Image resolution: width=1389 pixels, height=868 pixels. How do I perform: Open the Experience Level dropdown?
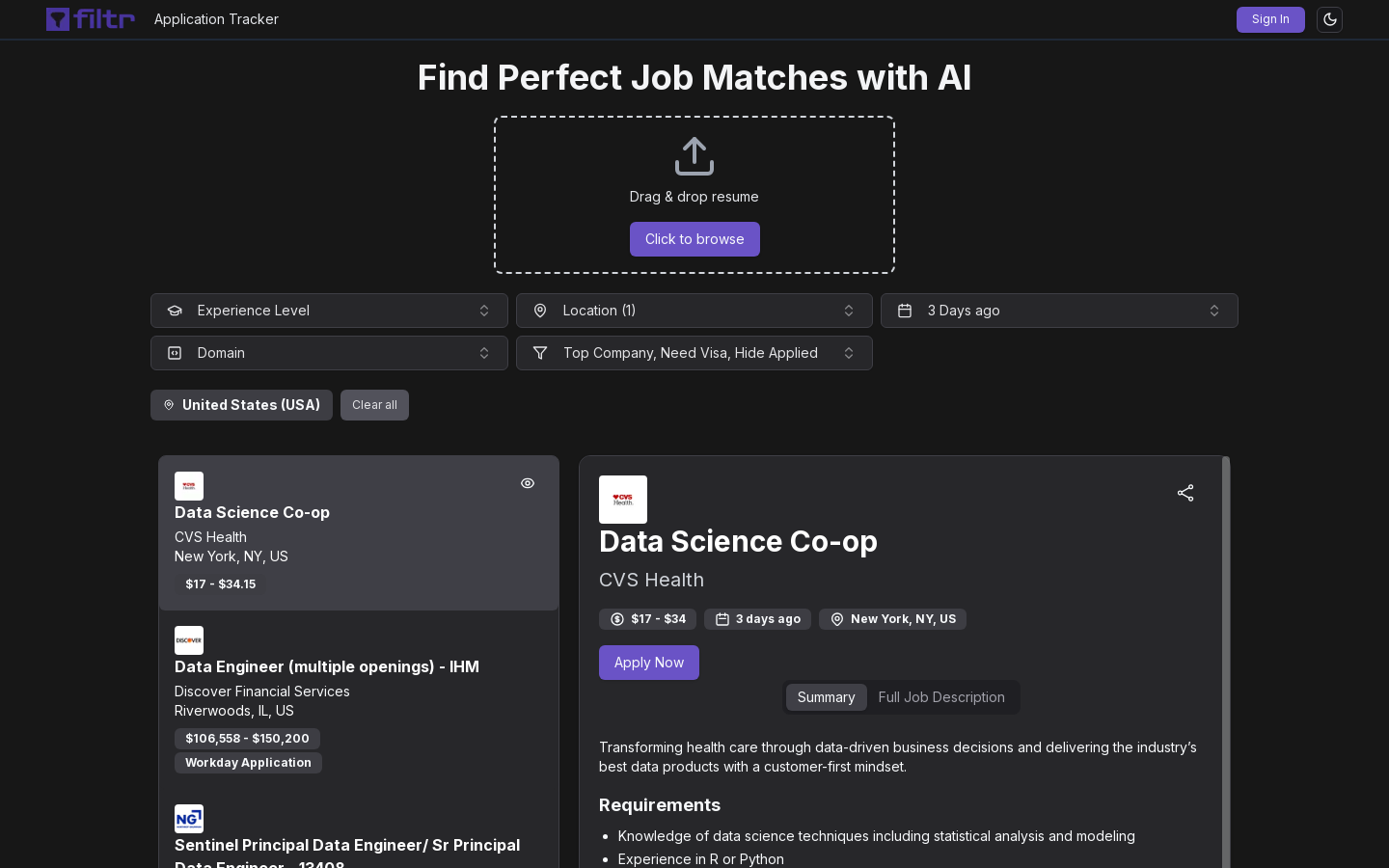click(329, 311)
